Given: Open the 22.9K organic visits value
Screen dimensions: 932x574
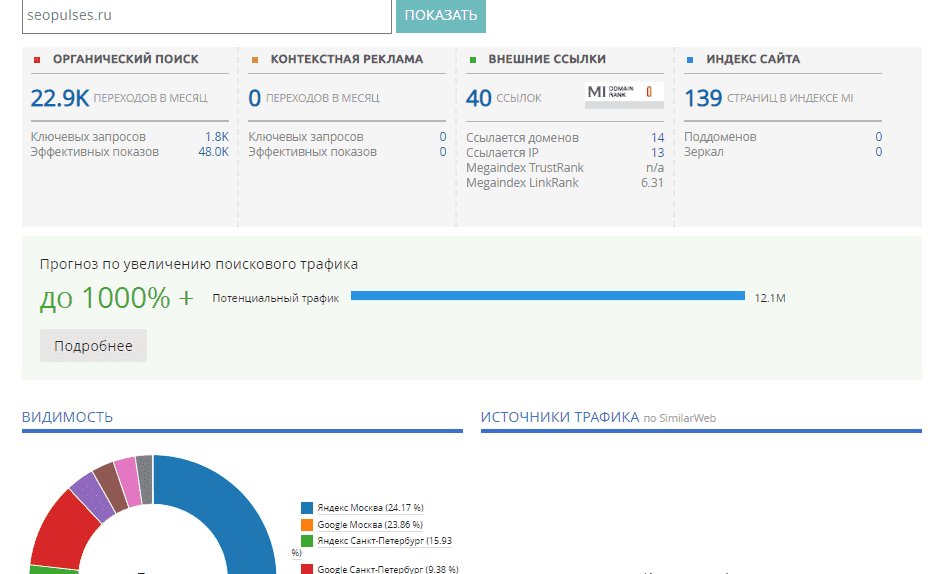Looking at the screenshot, I should click(59, 98).
